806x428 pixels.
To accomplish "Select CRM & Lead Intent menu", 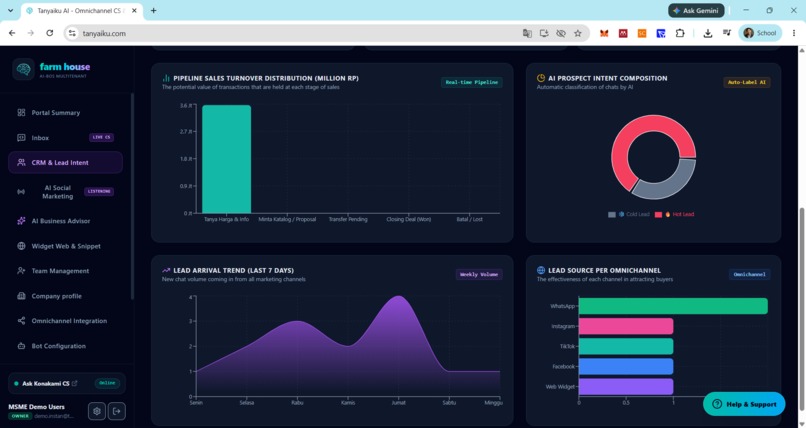I will (x=65, y=162).
